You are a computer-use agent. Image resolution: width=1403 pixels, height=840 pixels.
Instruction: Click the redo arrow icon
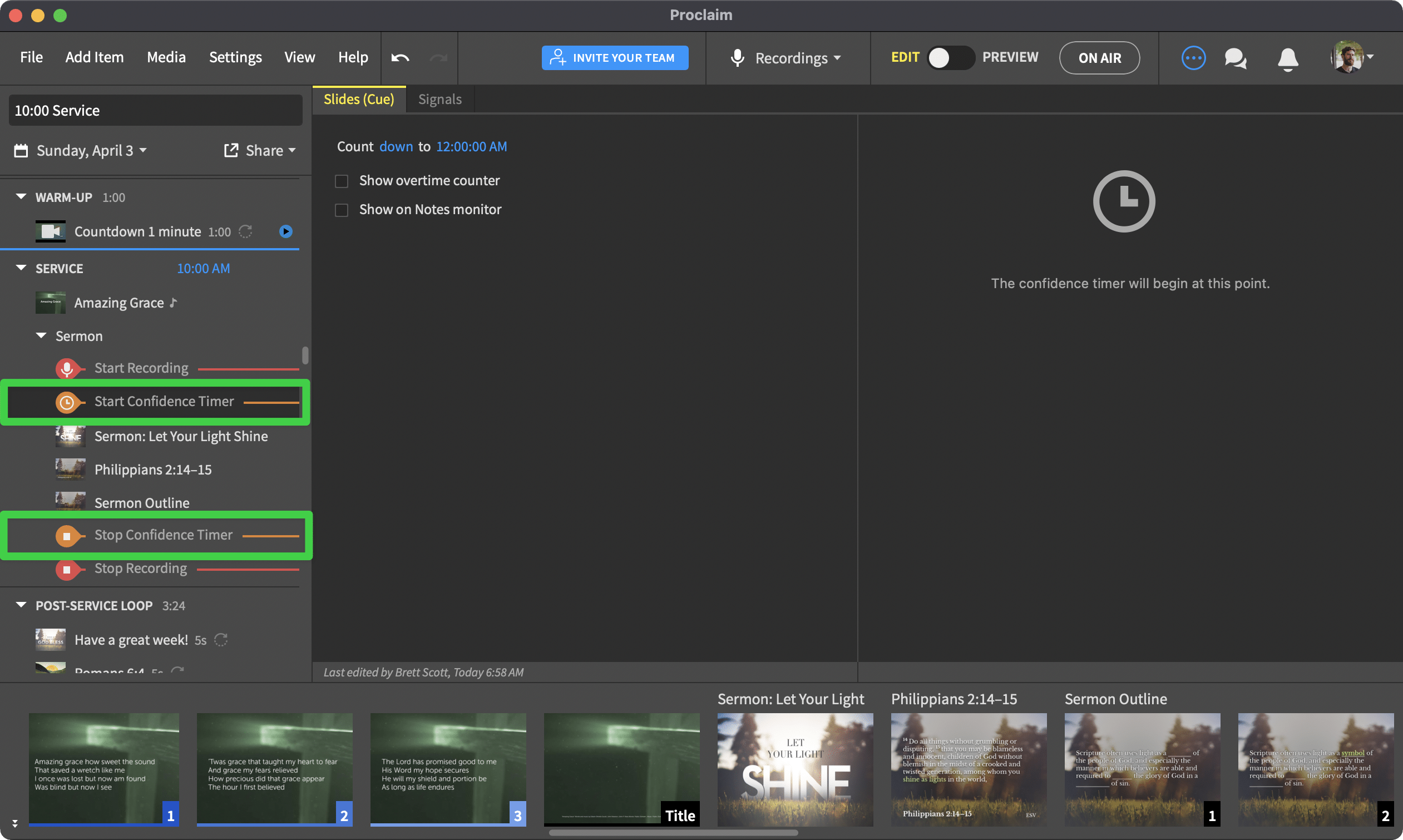pyautogui.click(x=438, y=58)
